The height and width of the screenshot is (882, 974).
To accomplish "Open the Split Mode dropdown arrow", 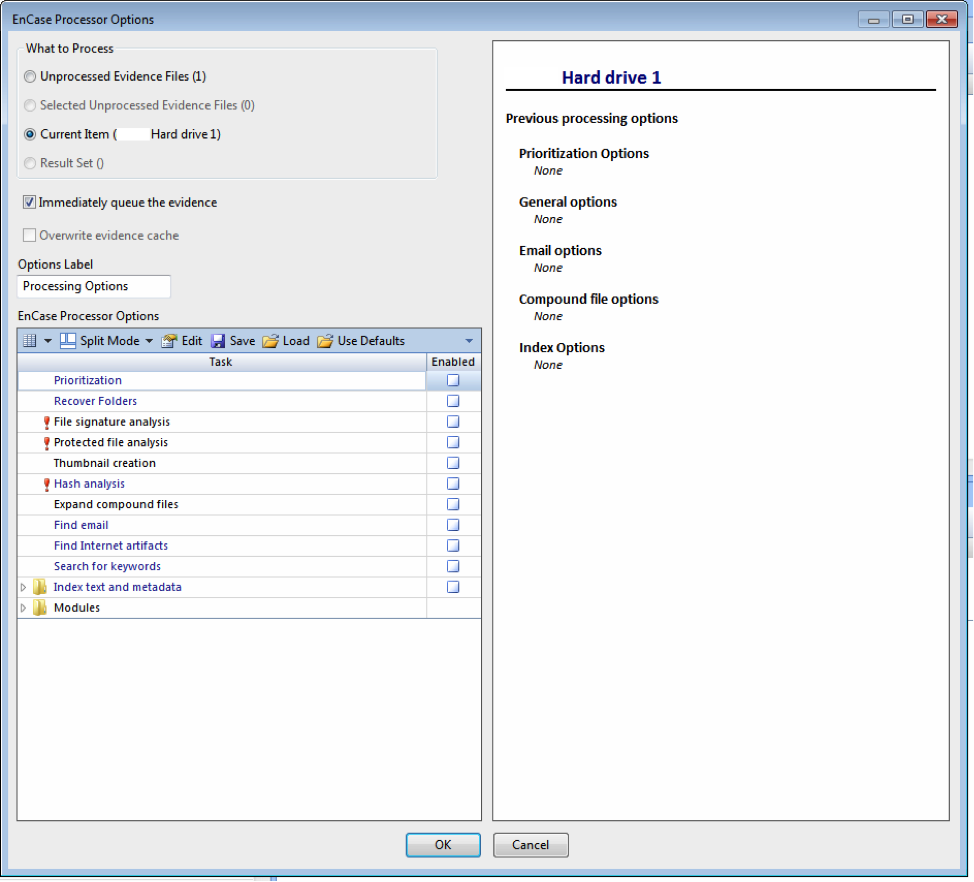I will coord(149,341).
